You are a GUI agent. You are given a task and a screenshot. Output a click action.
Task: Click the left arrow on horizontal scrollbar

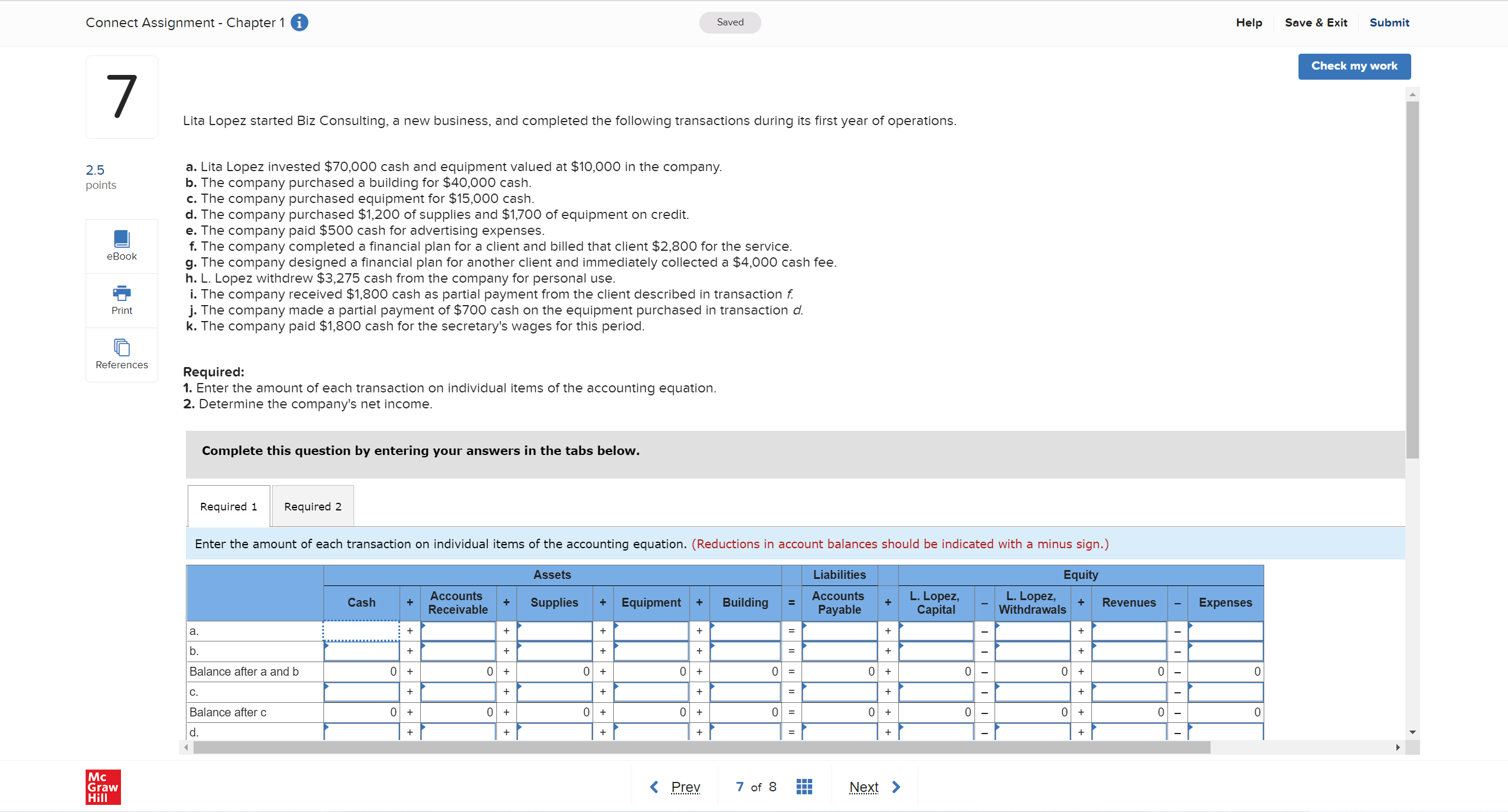point(187,748)
